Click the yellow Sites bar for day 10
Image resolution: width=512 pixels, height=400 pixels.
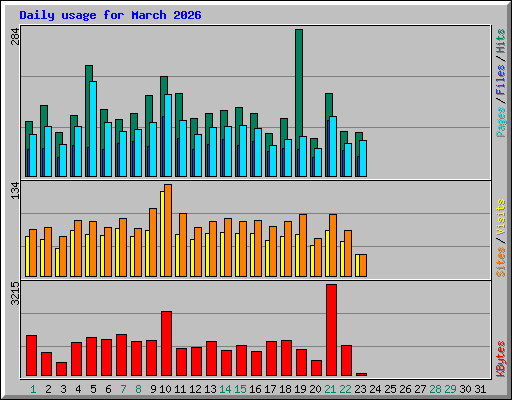pyautogui.click(x=162, y=234)
